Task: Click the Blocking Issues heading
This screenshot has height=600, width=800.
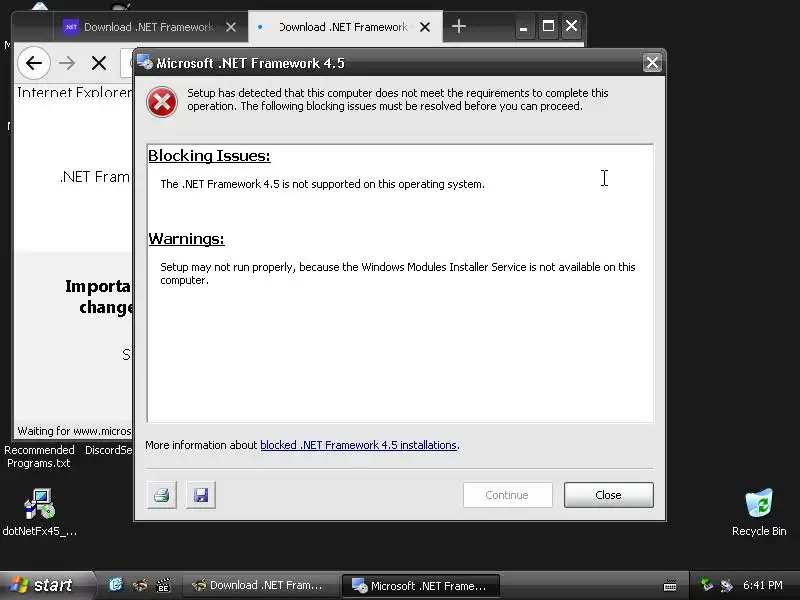Action: coord(209,156)
